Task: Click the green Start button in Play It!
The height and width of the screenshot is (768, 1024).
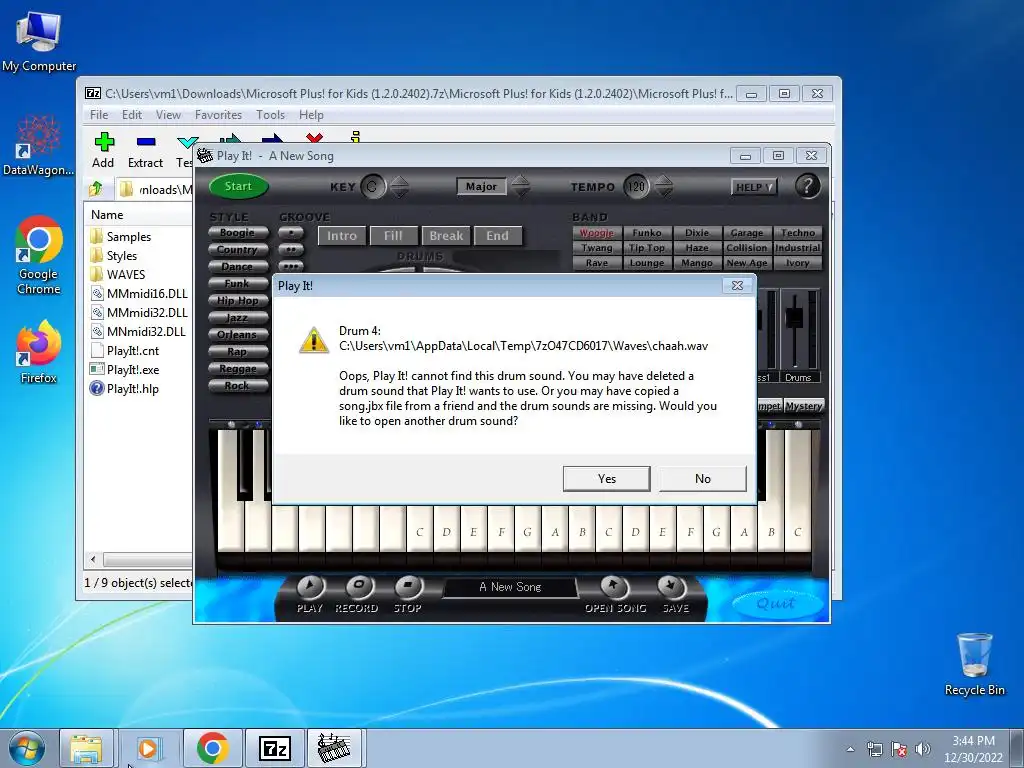Action: tap(238, 186)
